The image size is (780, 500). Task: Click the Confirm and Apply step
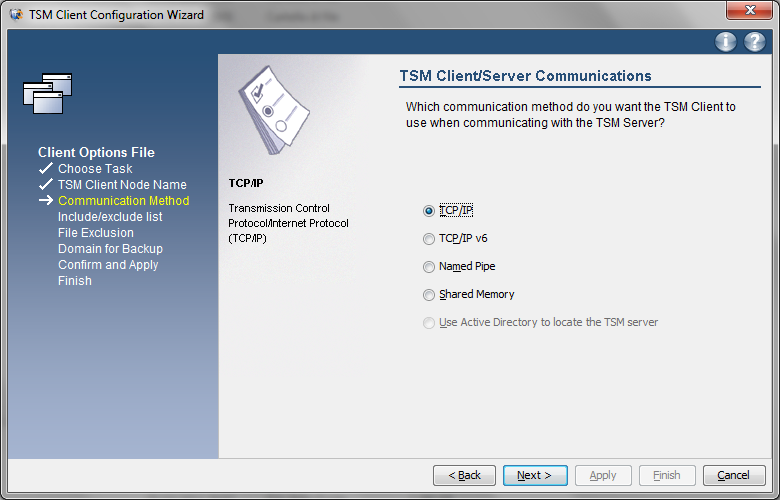click(x=108, y=265)
